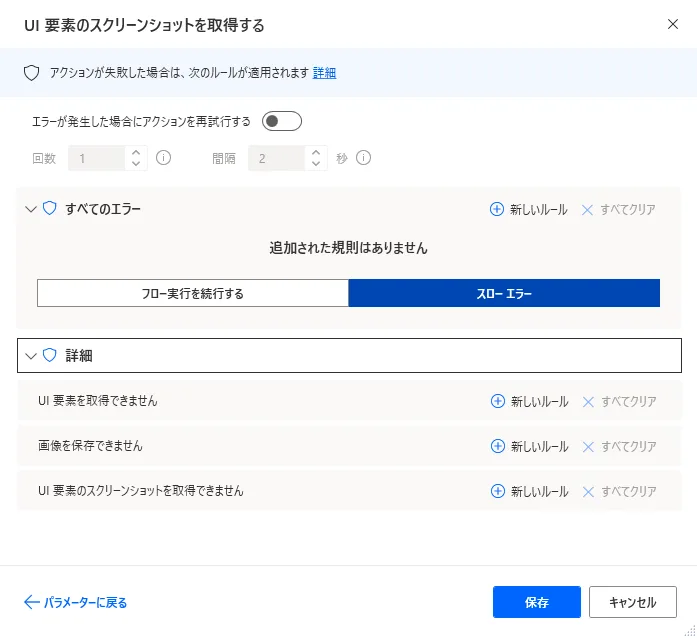The width and height of the screenshot is (697, 638).
Task: Click the 間隔 number input field
Action: 277,158
